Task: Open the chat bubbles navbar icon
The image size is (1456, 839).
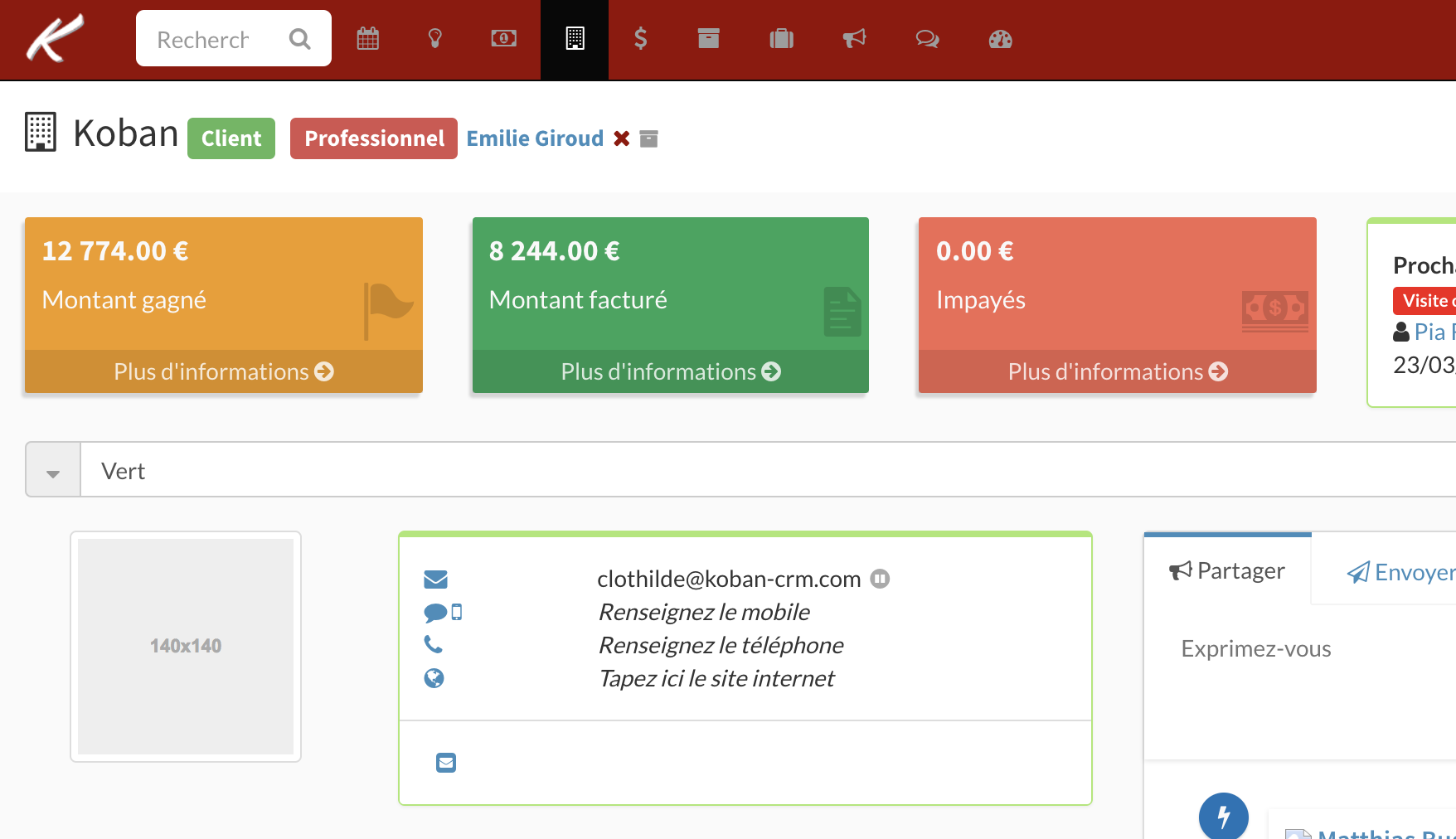Action: (927, 39)
